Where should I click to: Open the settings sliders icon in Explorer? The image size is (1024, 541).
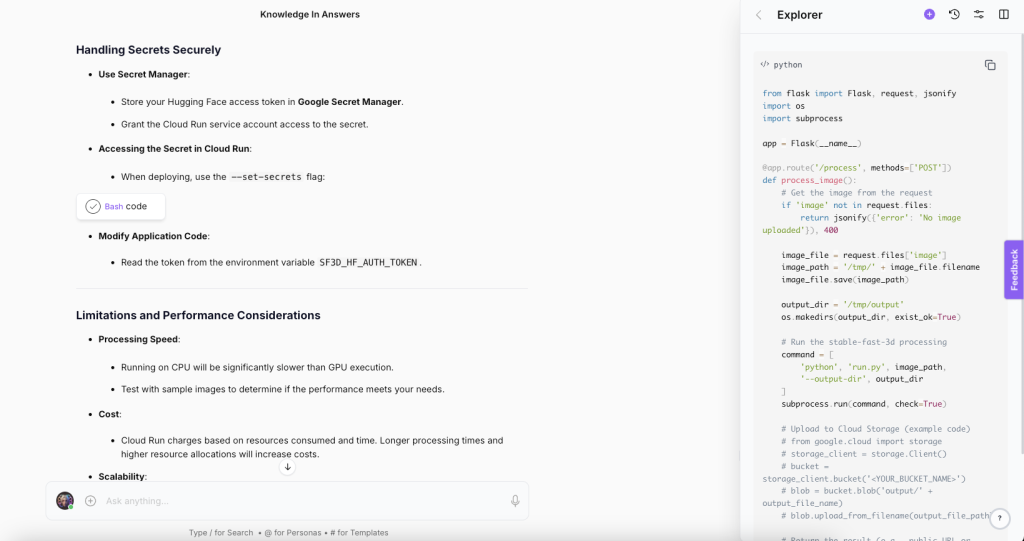979,14
